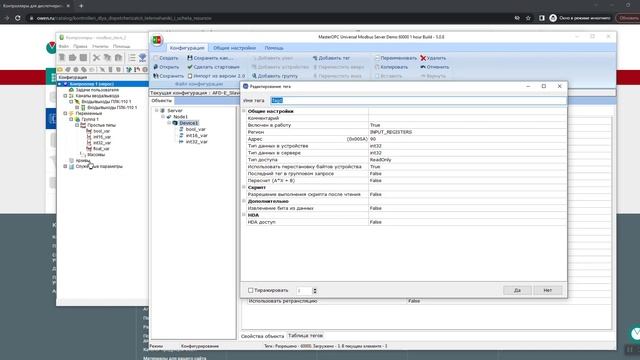Bookmark this page with the star icon
This screenshot has width=640, height=360.
pos(528,18)
